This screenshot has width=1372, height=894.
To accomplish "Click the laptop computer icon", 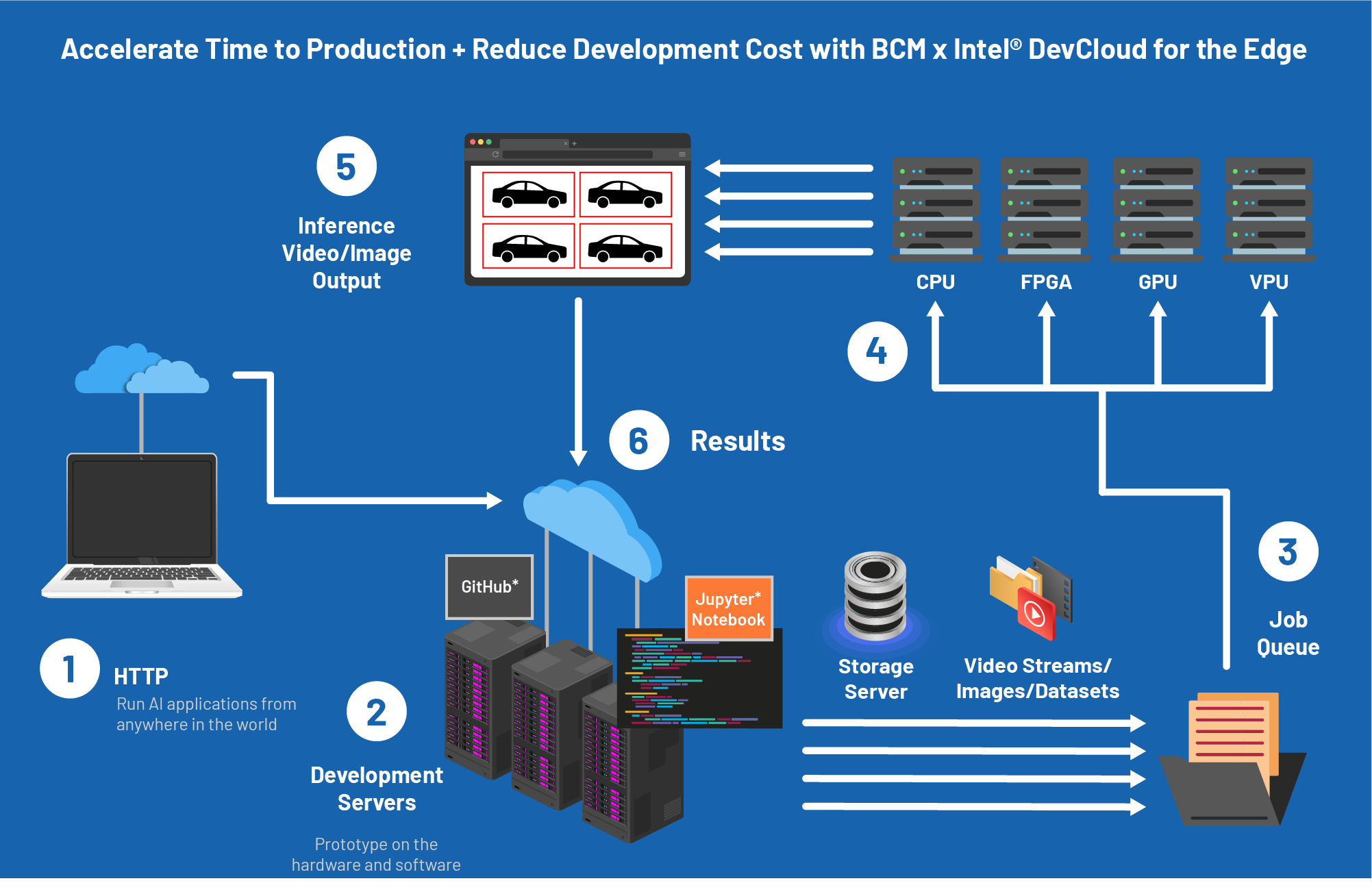I will click(x=142, y=525).
